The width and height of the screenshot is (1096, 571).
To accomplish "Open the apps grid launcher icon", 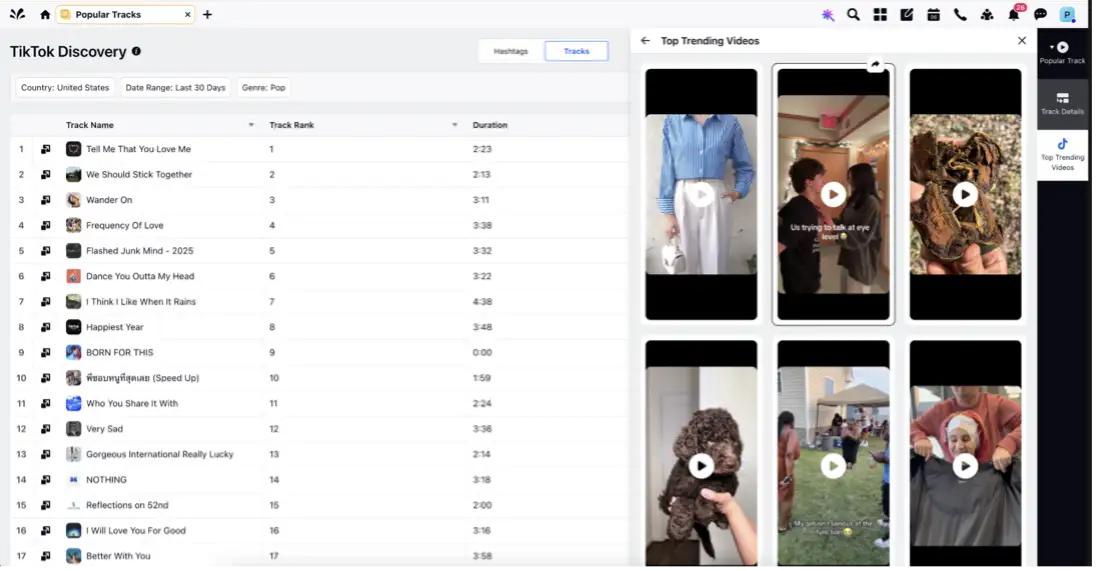I will pyautogui.click(x=880, y=15).
